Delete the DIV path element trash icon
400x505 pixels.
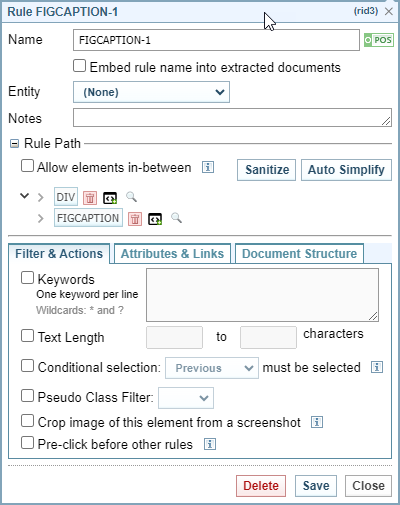pos(90,198)
